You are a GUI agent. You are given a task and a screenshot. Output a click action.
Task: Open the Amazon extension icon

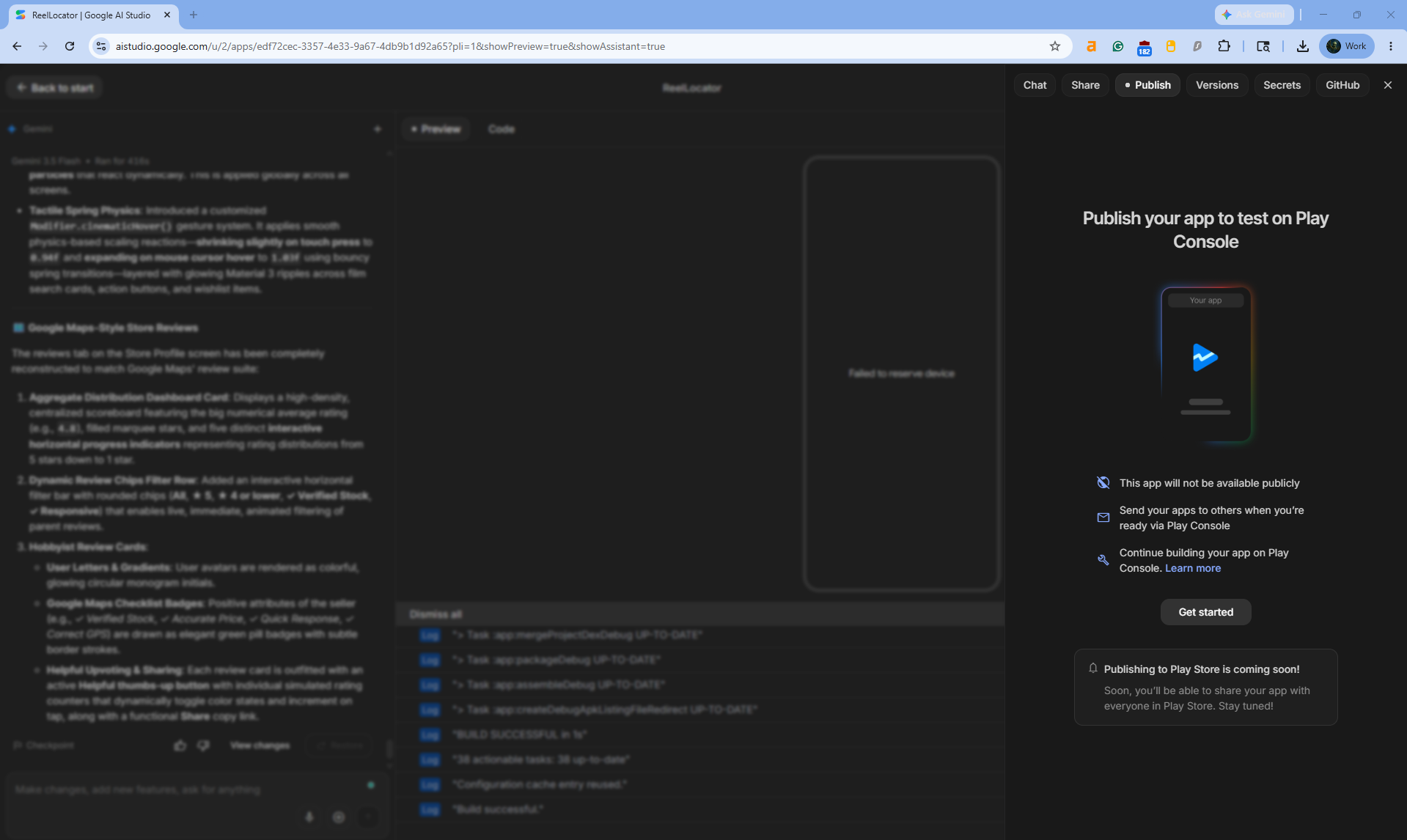tap(1091, 46)
